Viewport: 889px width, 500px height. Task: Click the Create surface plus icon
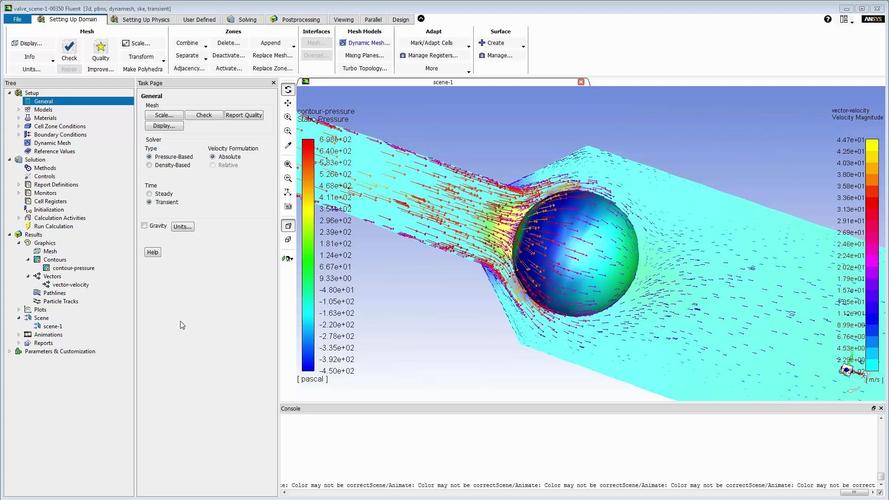pyautogui.click(x=483, y=43)
